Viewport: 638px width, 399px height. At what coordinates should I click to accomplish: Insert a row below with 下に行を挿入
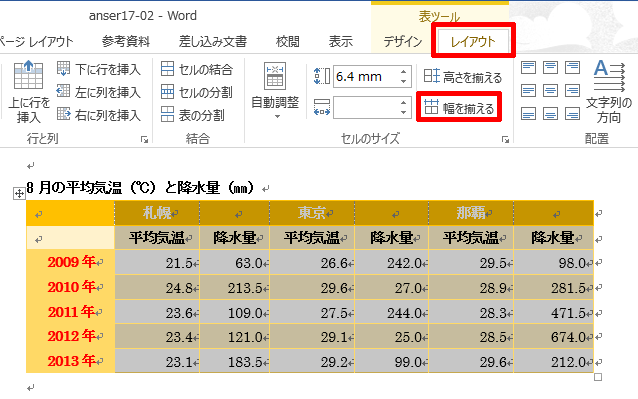(x=99, y=69)
